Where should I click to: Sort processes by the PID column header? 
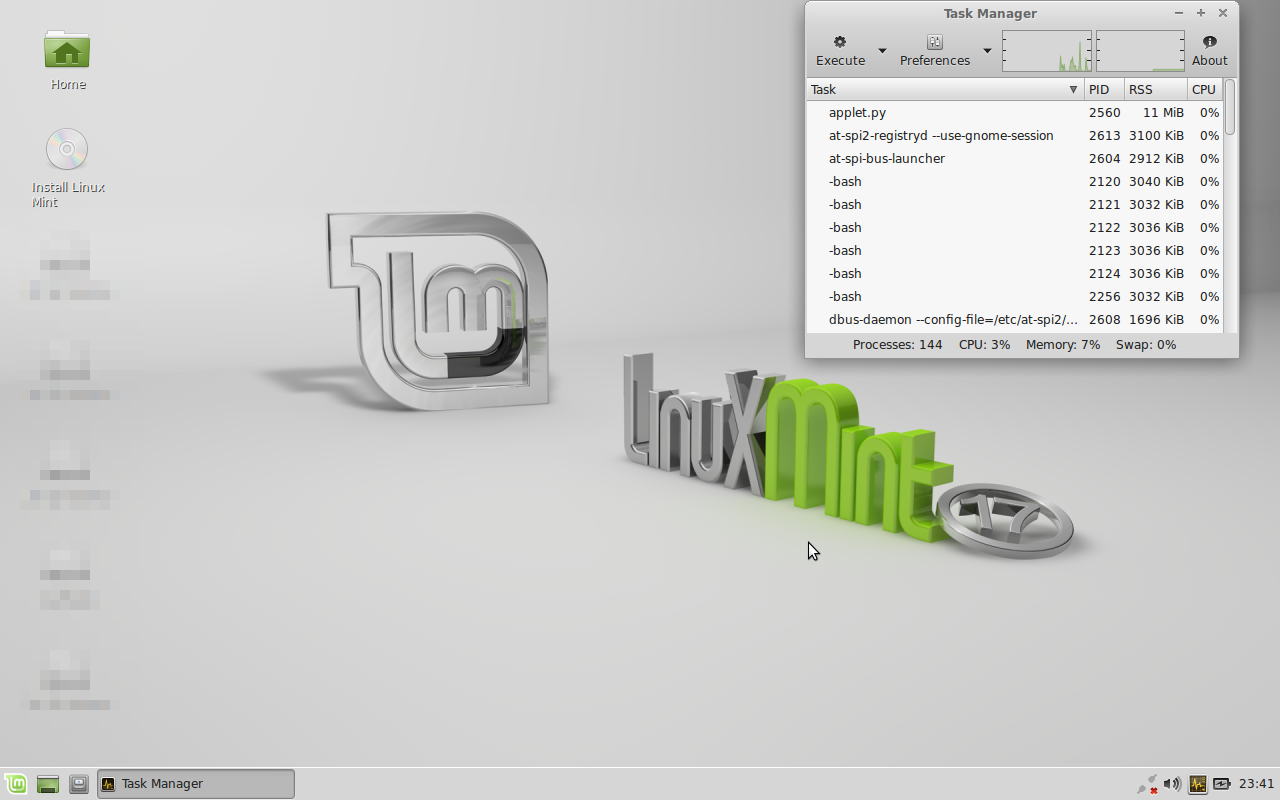coord(1104,90)
